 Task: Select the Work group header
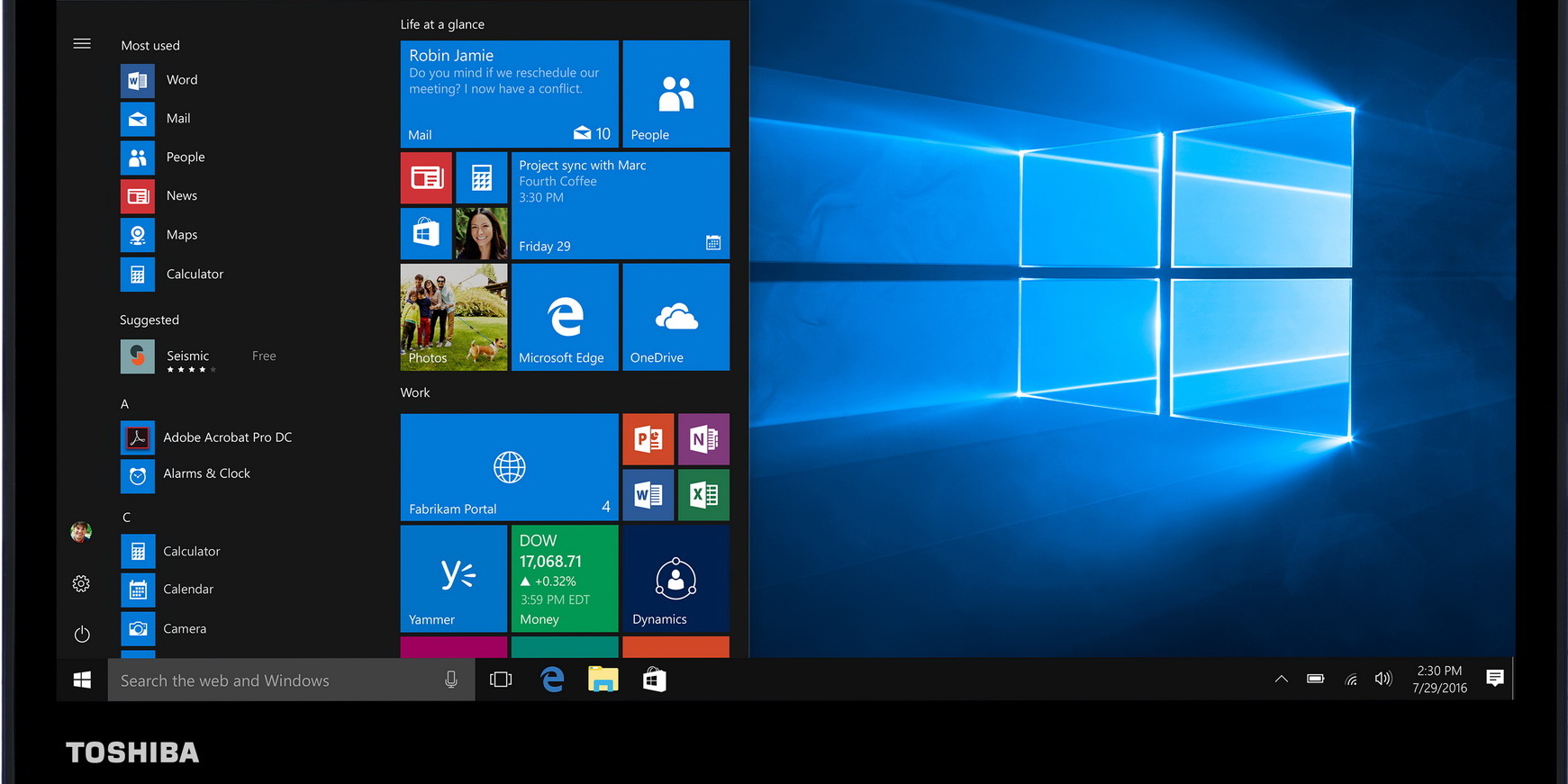415,392
